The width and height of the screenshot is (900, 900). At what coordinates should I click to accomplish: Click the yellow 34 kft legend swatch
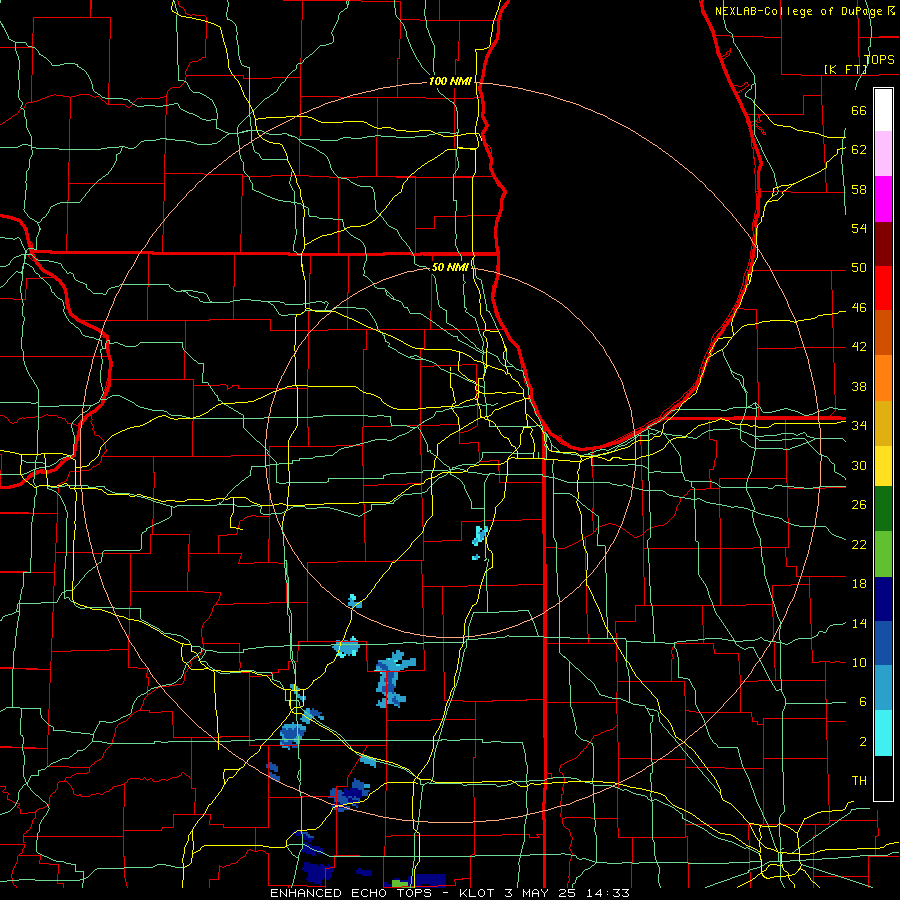pyautogui.click(x=883, y=466)
